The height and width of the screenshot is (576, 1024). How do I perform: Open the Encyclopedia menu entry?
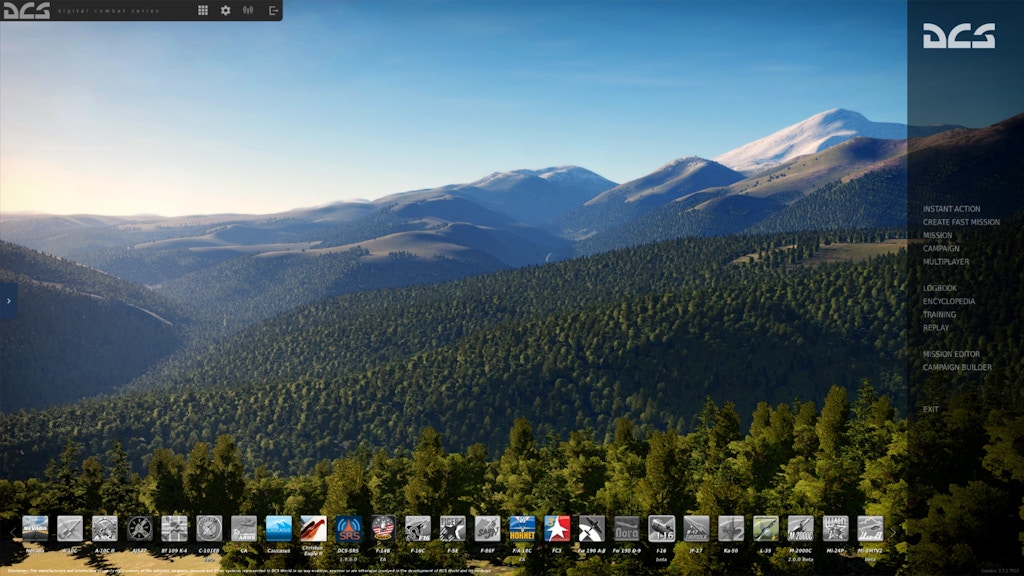(x=948, y=301)
